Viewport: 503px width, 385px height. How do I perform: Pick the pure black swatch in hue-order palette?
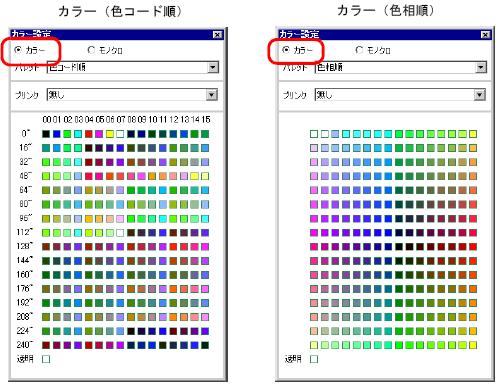(399, 247)
